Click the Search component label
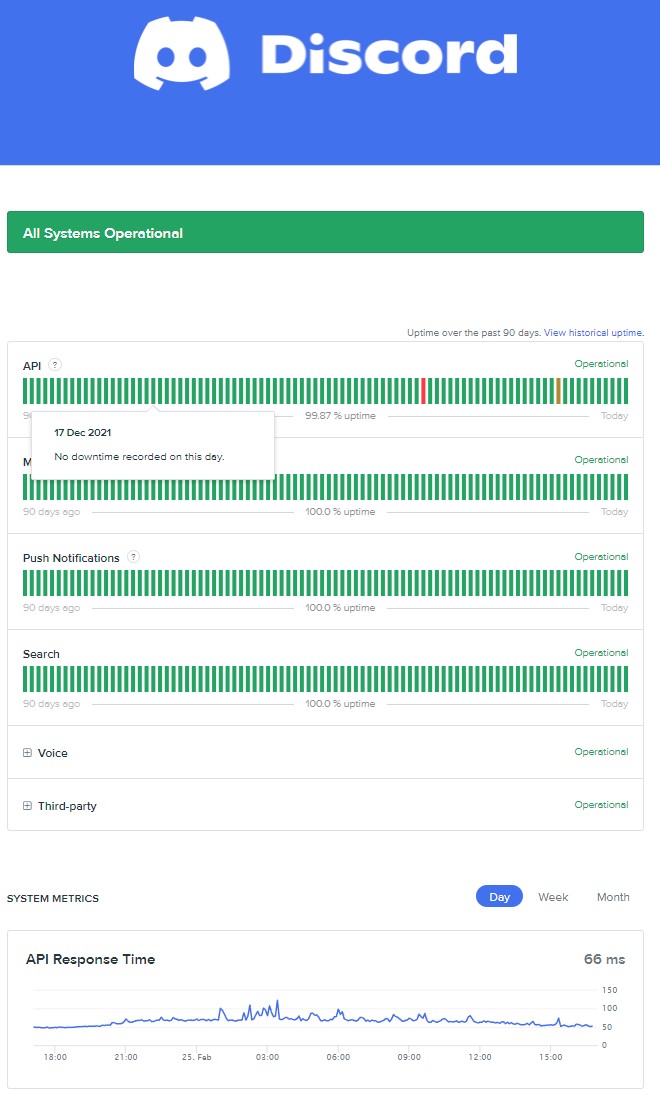The height and width of the screenshot is (1105, 660). point(41,654)
